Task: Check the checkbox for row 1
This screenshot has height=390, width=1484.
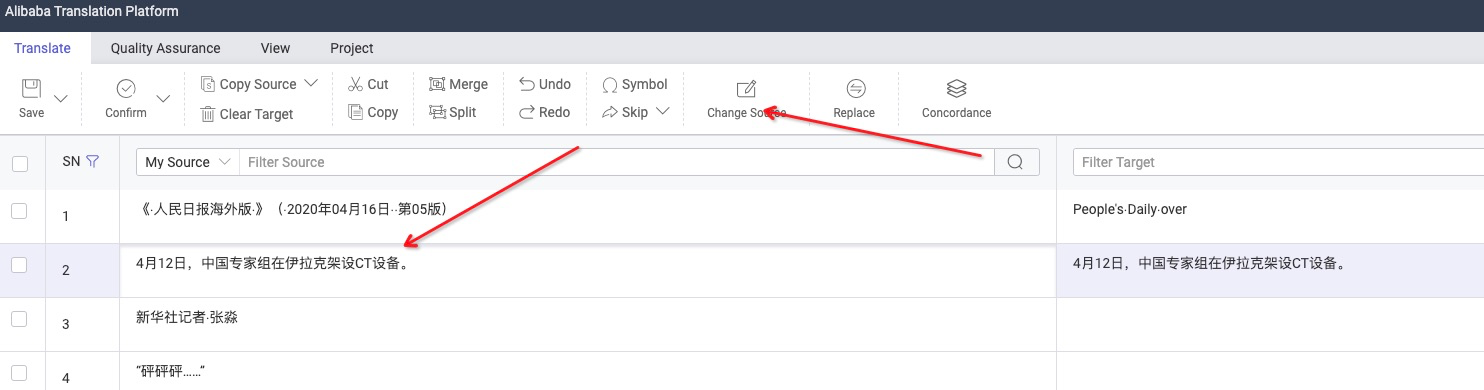Action: 20,211
